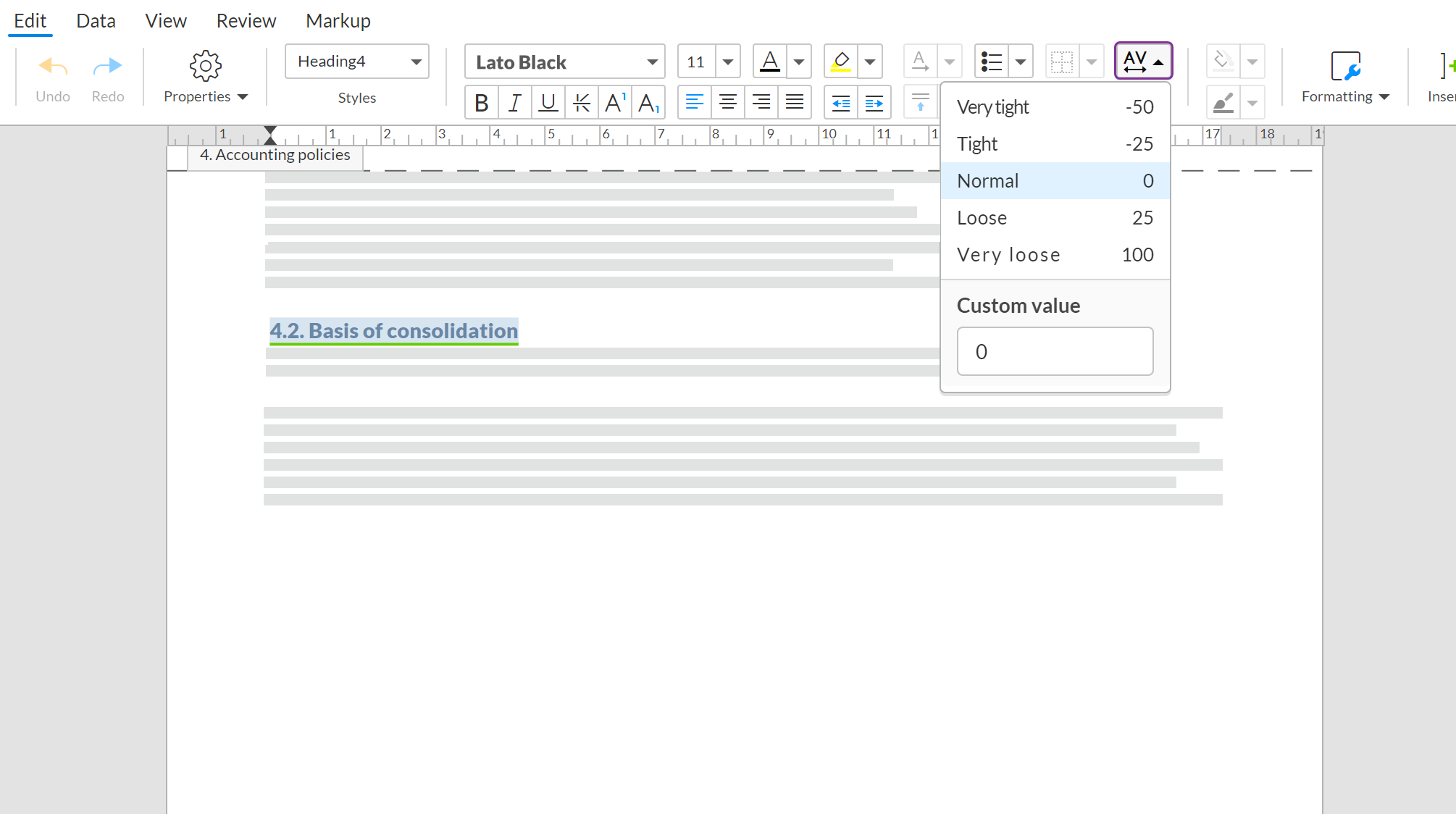Toggle bold formatting

pos(481,103)
